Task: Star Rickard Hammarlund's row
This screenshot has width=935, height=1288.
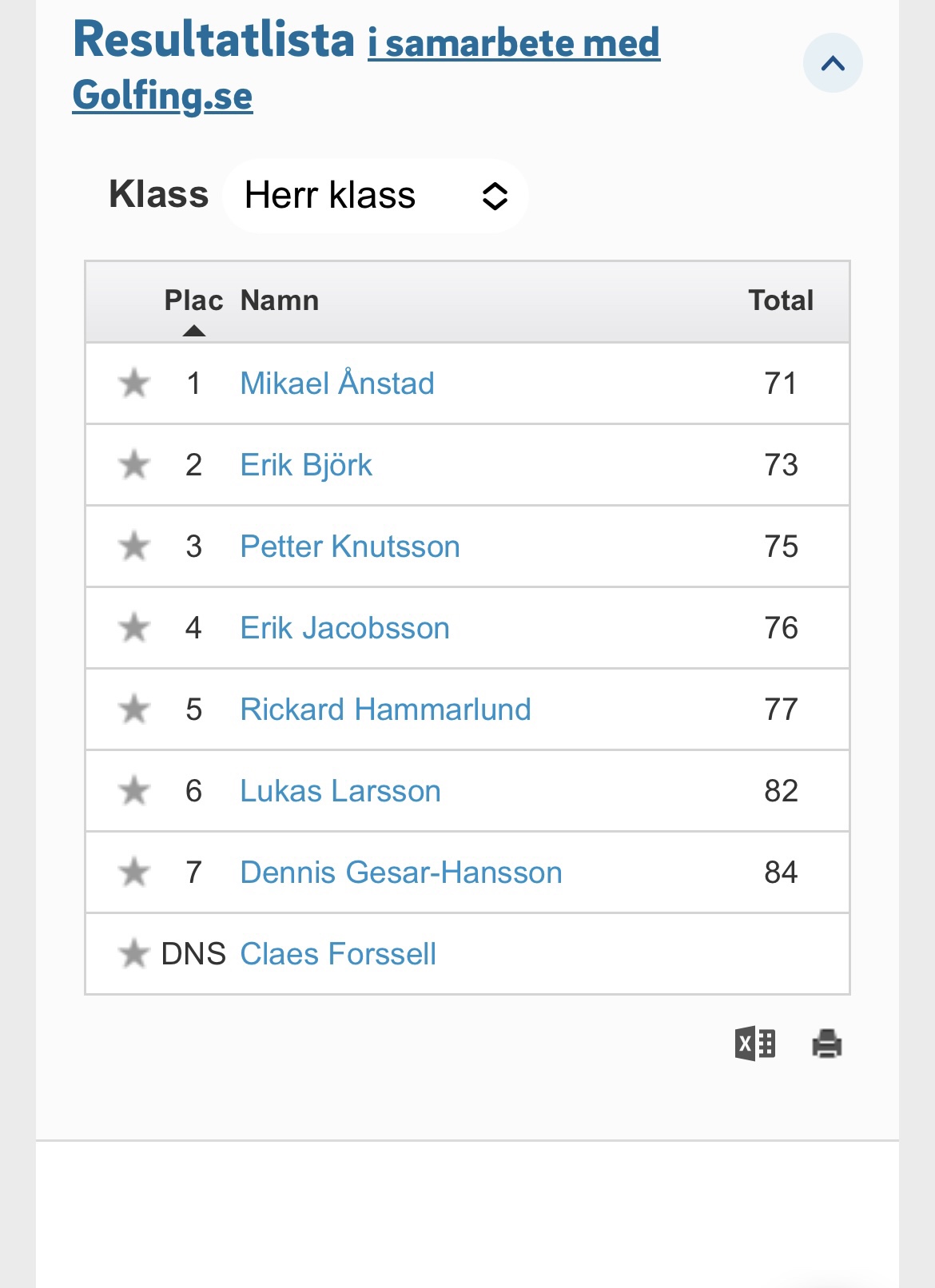Action: tap(134, 710)
